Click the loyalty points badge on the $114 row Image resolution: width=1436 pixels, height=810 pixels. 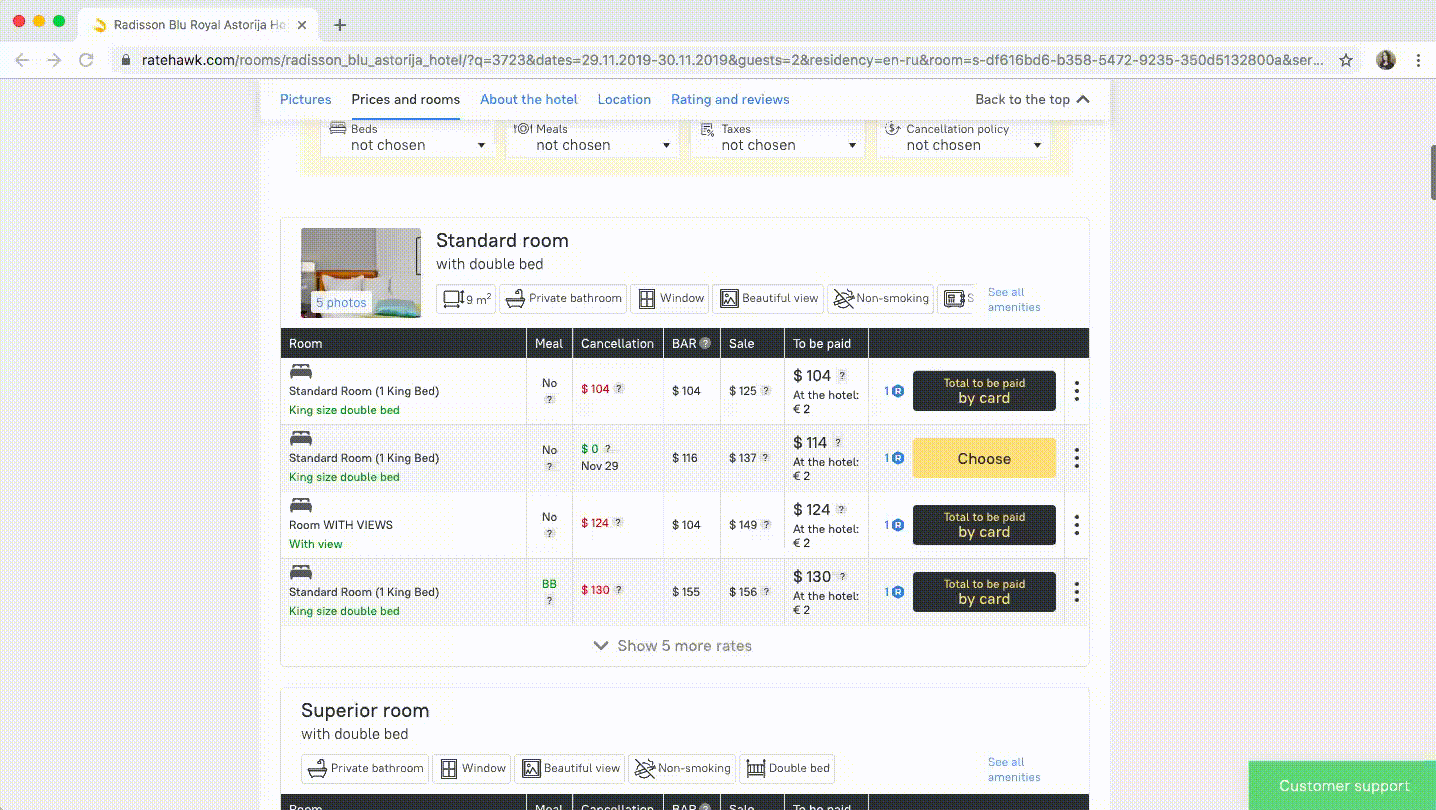tap(894, 458)
